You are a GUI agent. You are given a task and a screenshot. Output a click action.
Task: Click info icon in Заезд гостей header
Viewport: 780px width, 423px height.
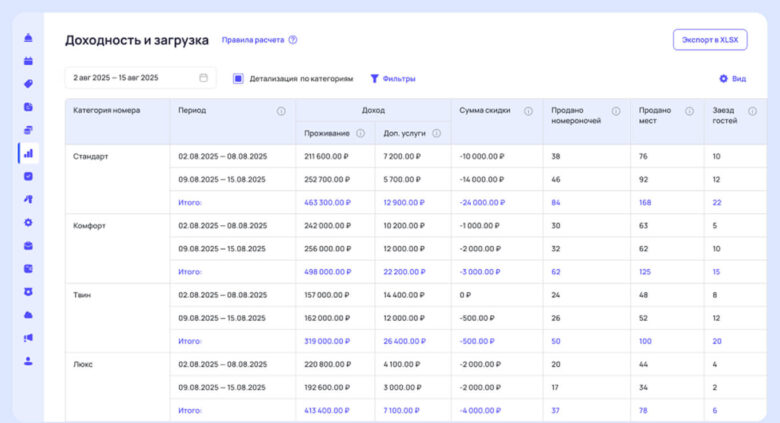point(753,111)
